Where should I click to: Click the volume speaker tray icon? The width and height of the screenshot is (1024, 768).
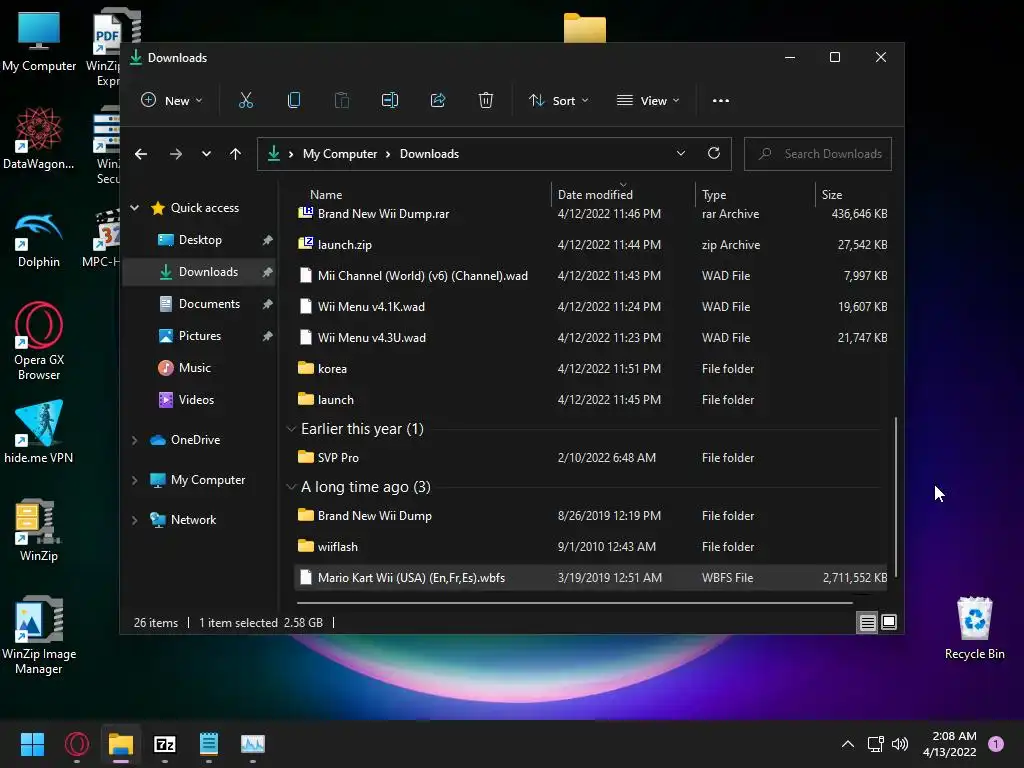tap(900, 744)
